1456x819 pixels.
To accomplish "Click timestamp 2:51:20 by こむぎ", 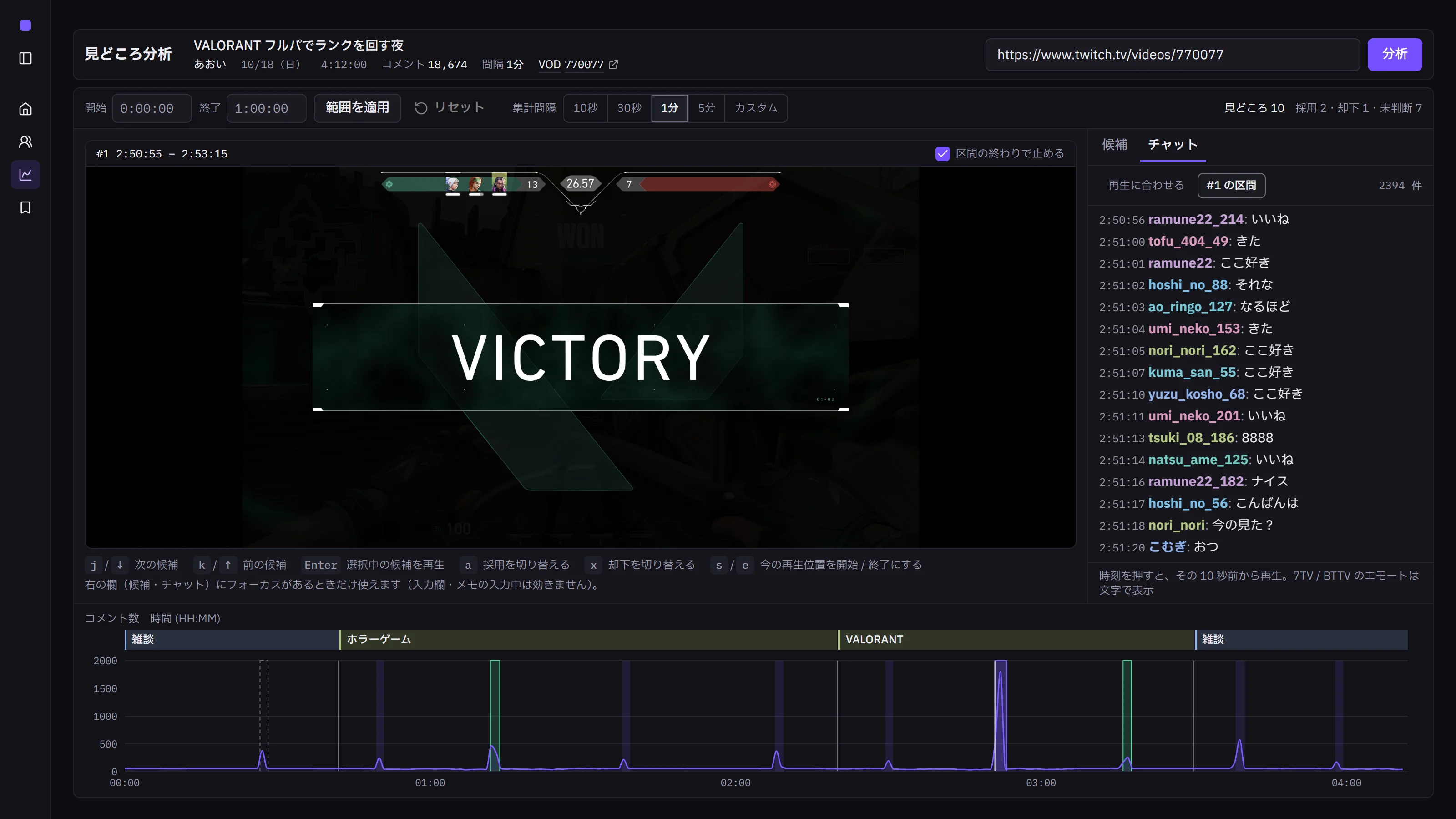I will click(1122, 547).
